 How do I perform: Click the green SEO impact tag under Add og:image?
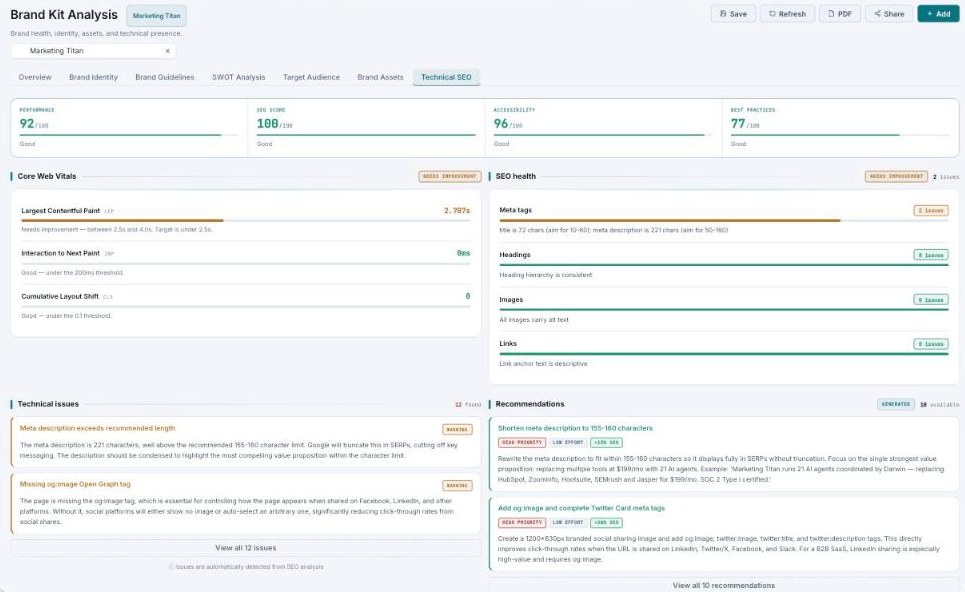tap(606, 522)
